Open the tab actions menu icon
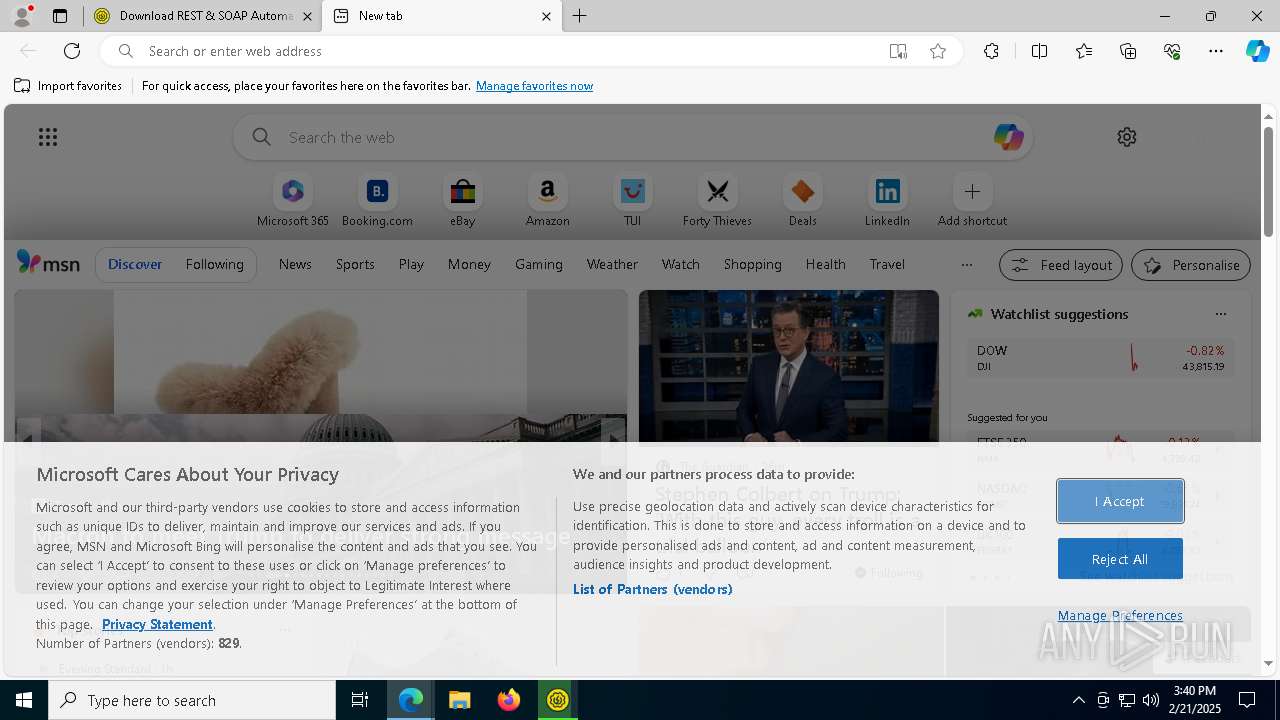This screenshot has width=1280, height=720. (60, 16)
